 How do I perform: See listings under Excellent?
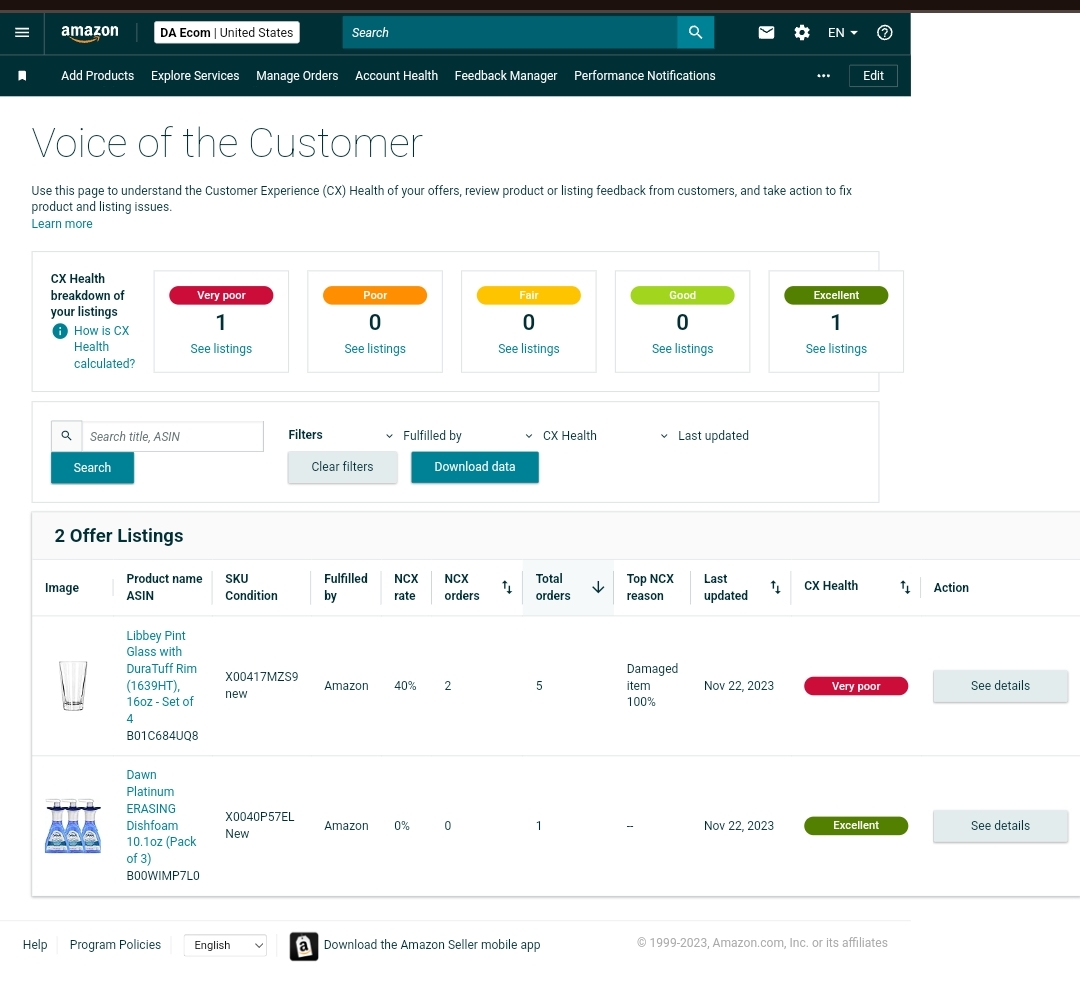pyautogui.click(x=835, y=349)
